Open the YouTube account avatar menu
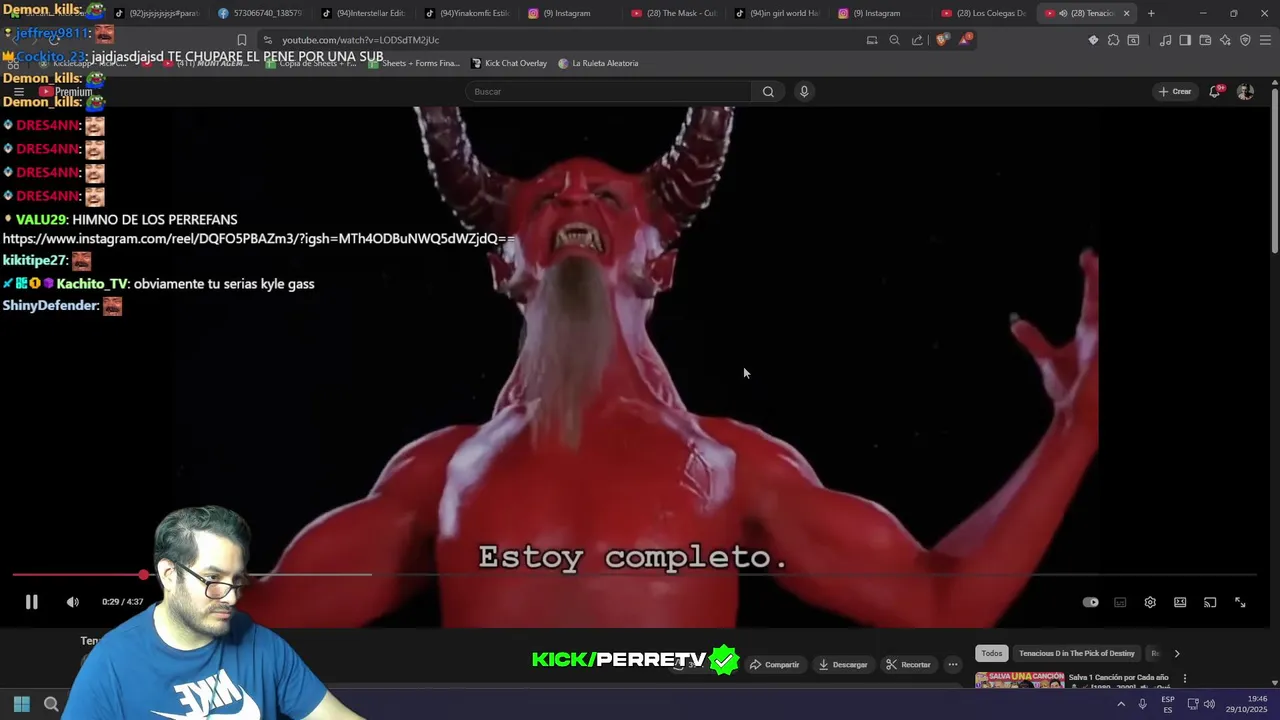This screenshot has width=1280, height=720. click(x=1245, y=91)
